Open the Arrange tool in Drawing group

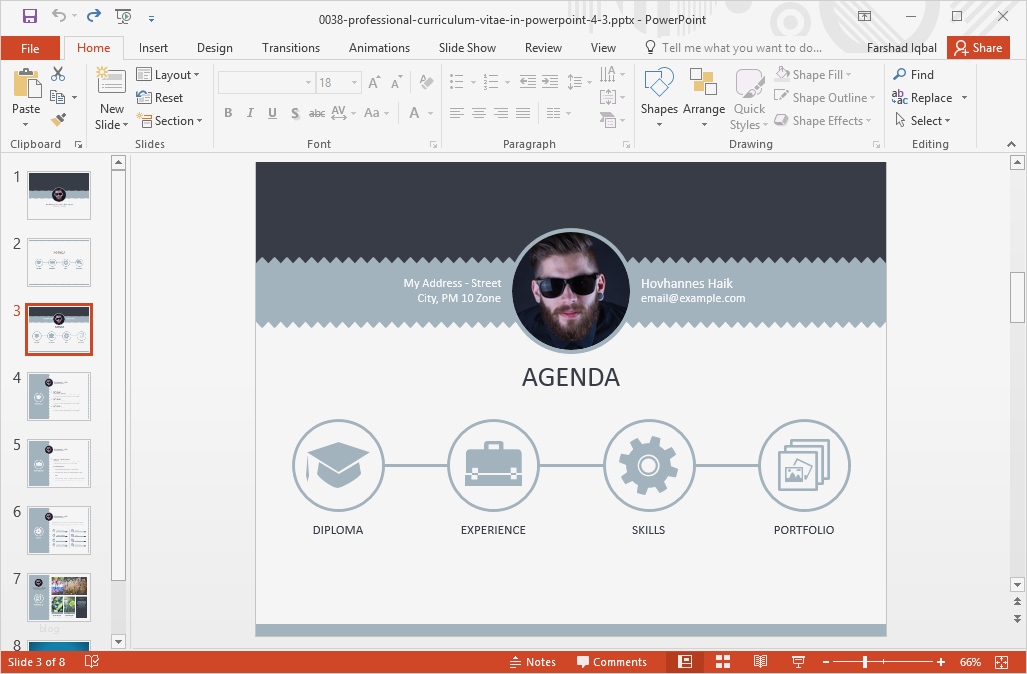point(704,102)
